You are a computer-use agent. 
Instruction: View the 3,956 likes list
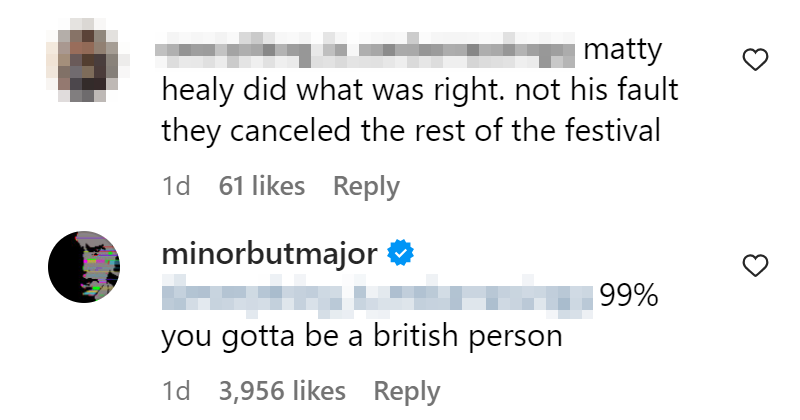(283, 390)
